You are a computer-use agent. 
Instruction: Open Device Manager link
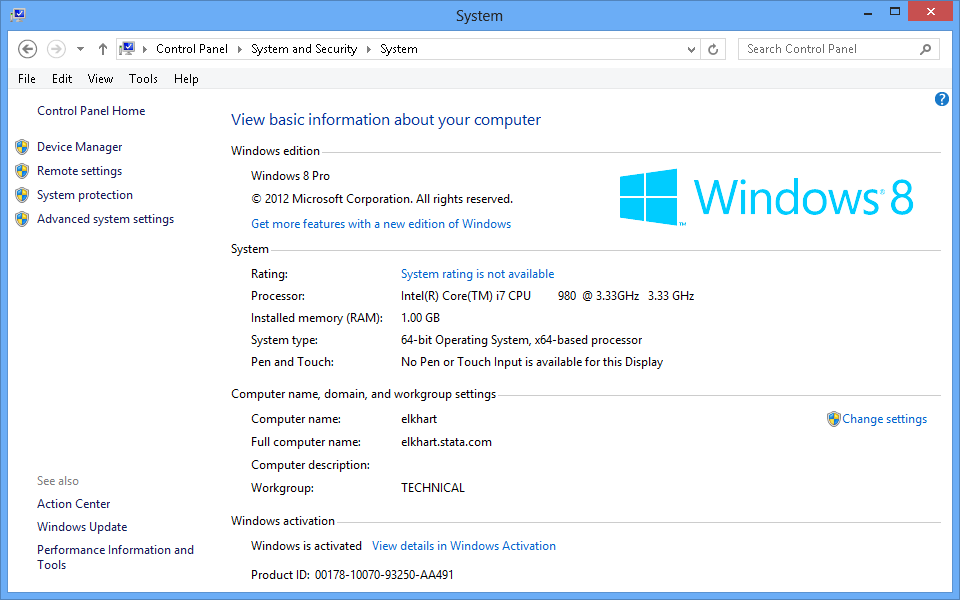pos(80,147)
